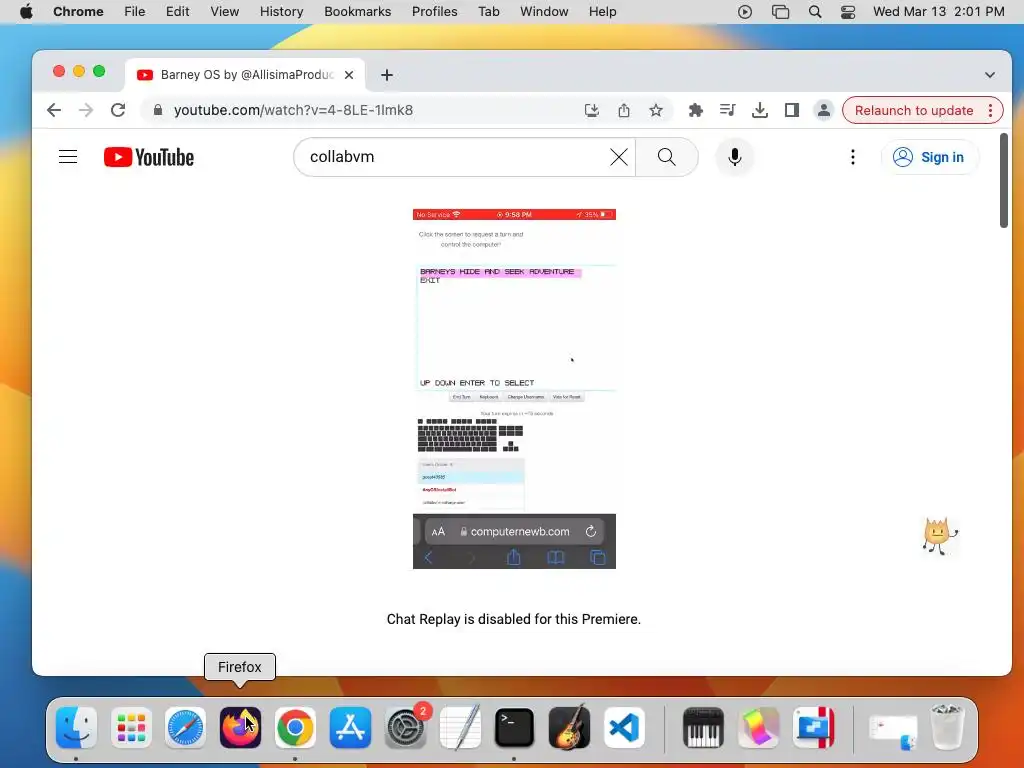Show Chrome downloads
This screenshot has height=768, width=1024.
click(760, 110)
